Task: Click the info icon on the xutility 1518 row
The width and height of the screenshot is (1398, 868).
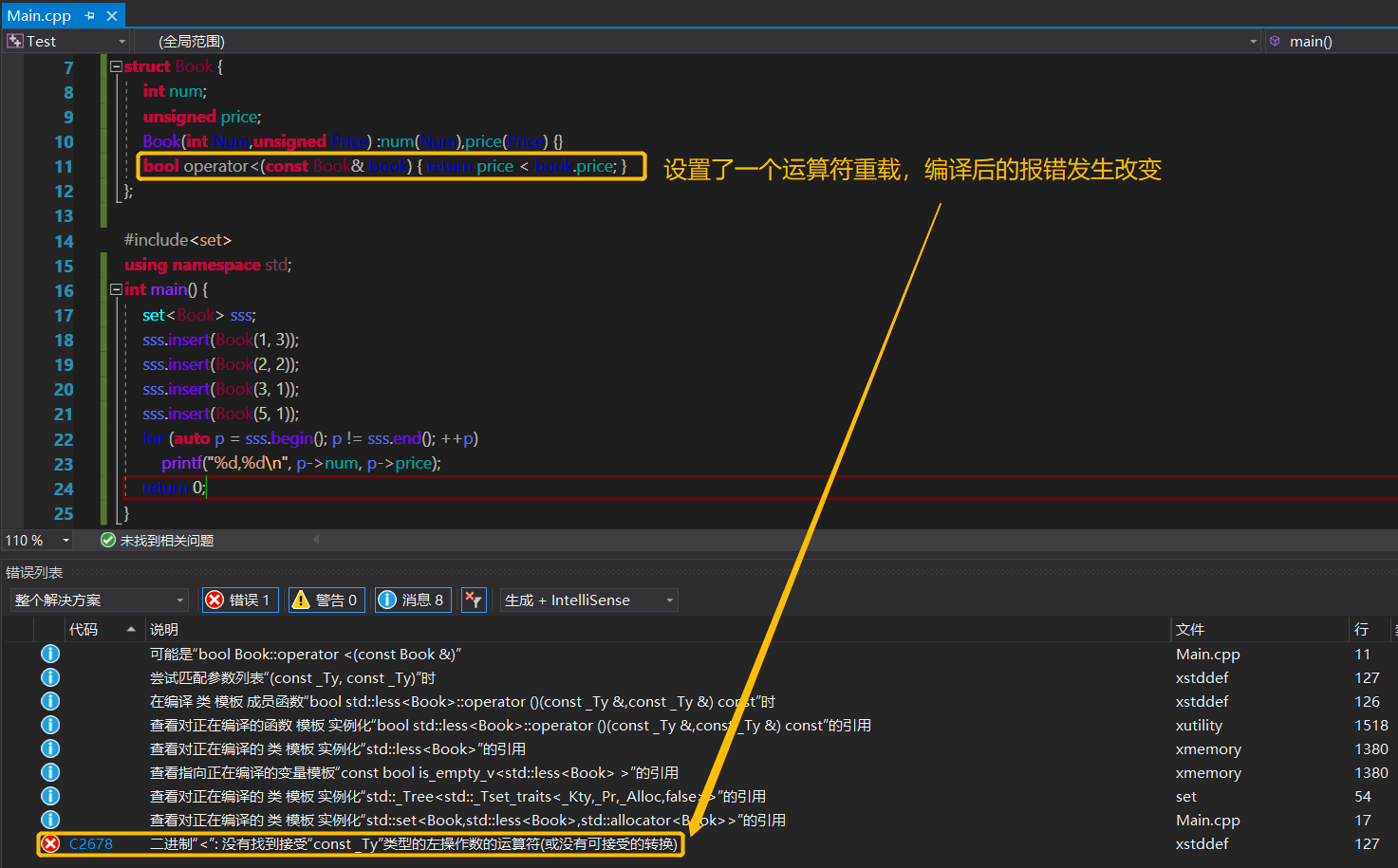Action: pyautogui.click(x=49, y=725)
